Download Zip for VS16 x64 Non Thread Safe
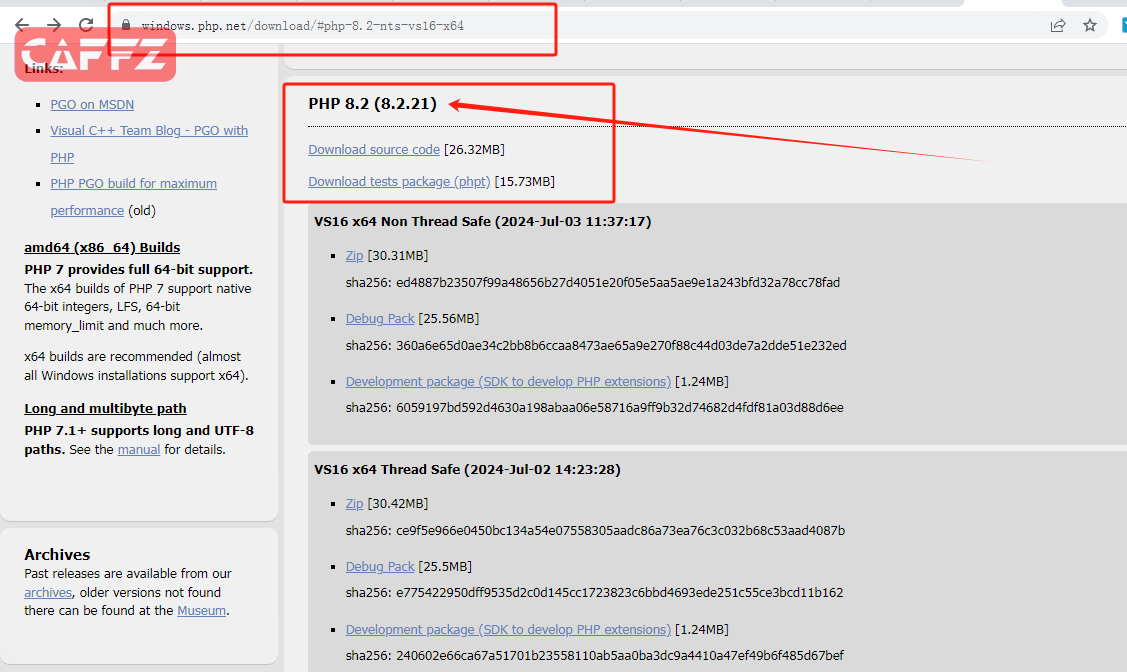 (x=354, y=256)
